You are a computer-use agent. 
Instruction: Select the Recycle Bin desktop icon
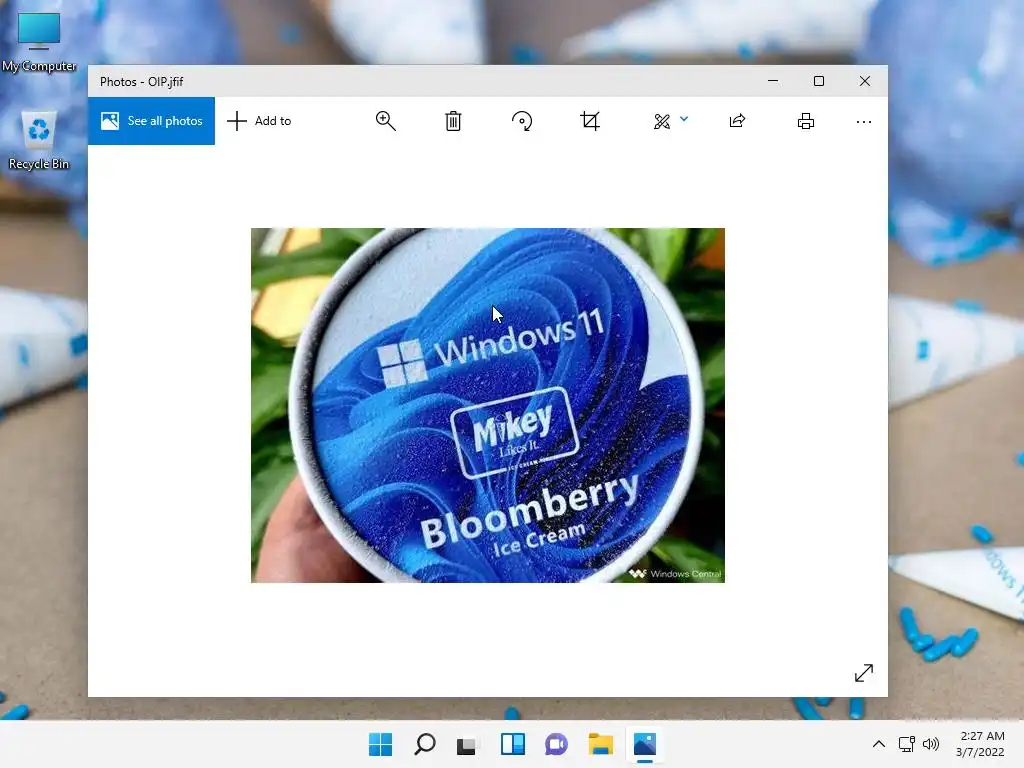pos(39,141)
